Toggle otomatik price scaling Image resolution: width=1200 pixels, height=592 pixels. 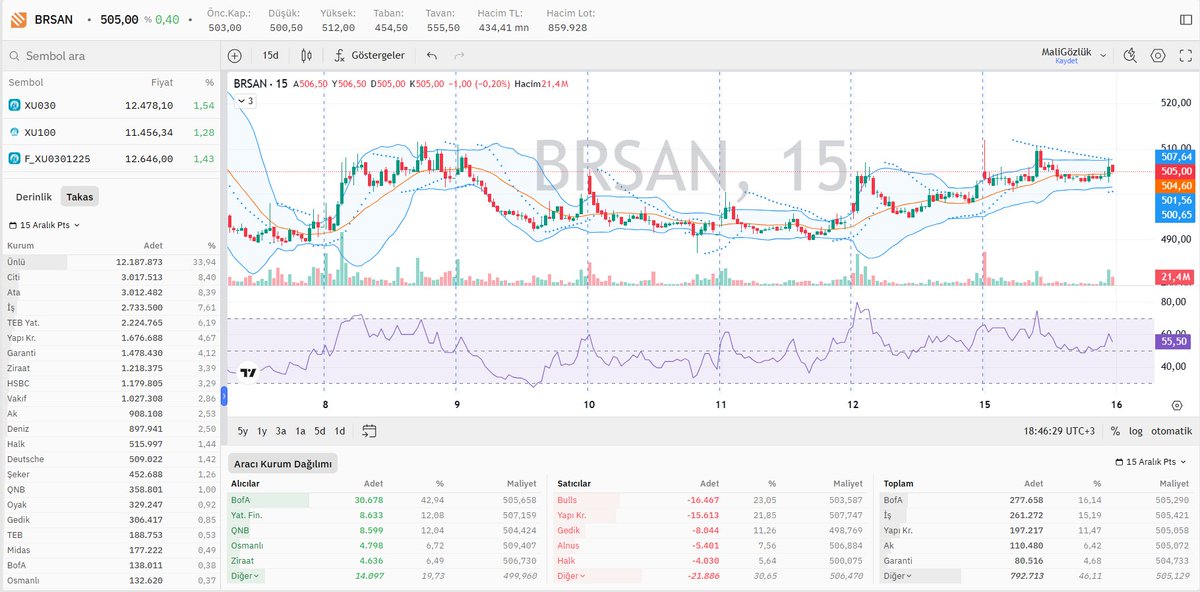(x=1170, y=430)
